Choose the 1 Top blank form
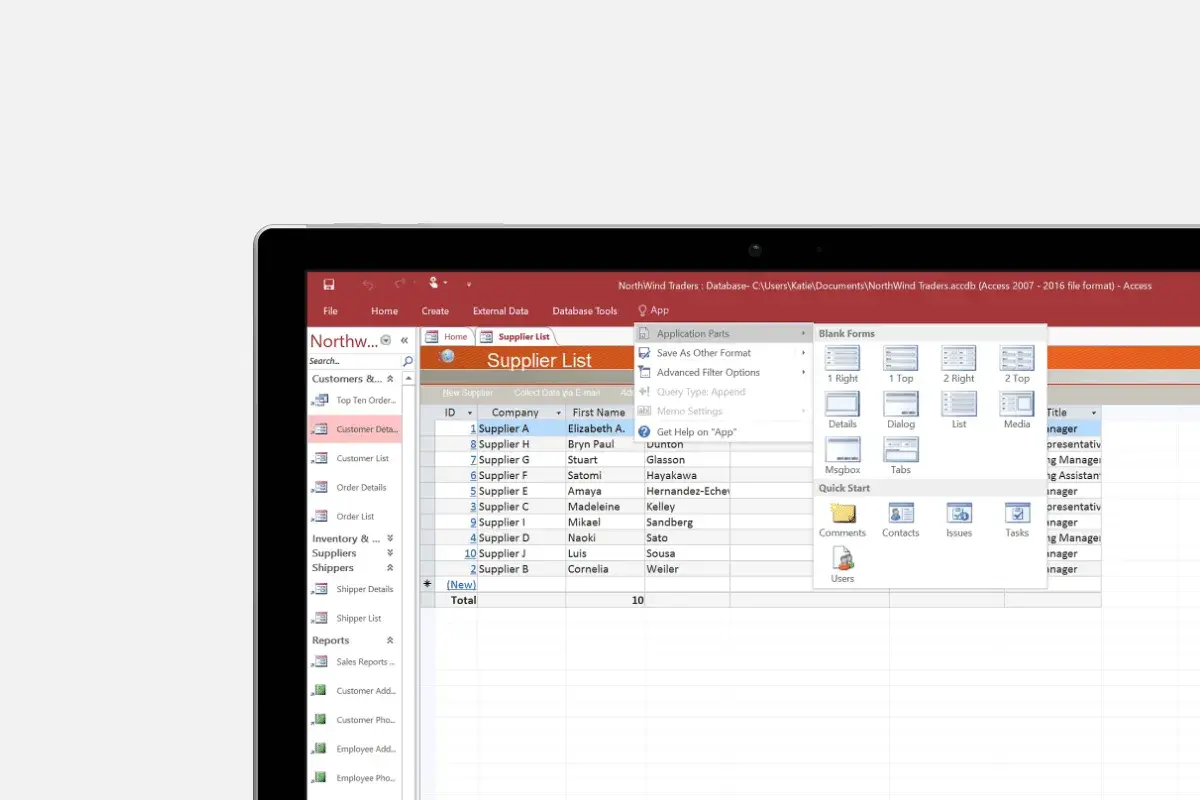Image resolution: width=1200 pixels, height=800 pixels. click(900, 364)
